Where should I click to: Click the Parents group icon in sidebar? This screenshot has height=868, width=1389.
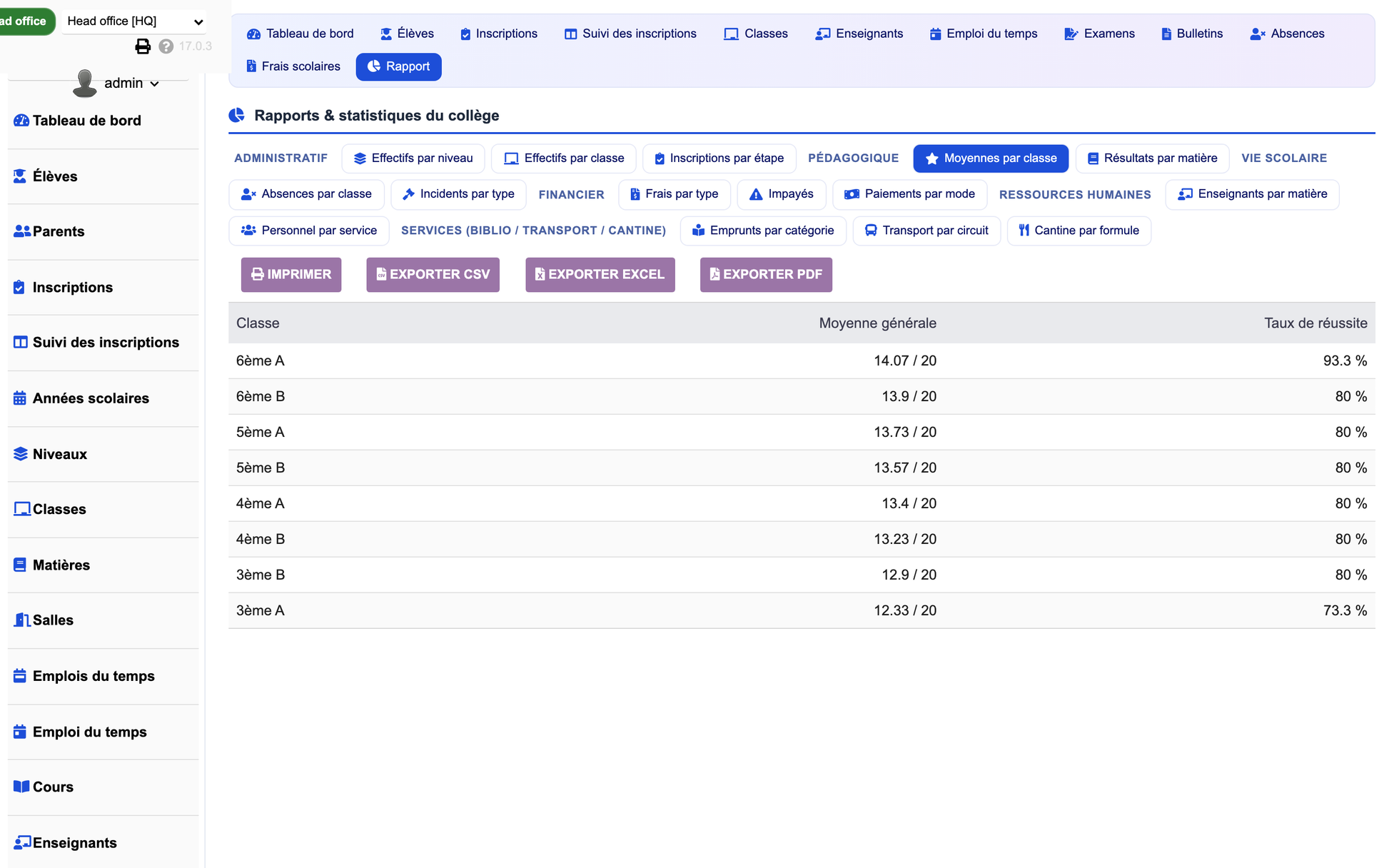[22, 231]
